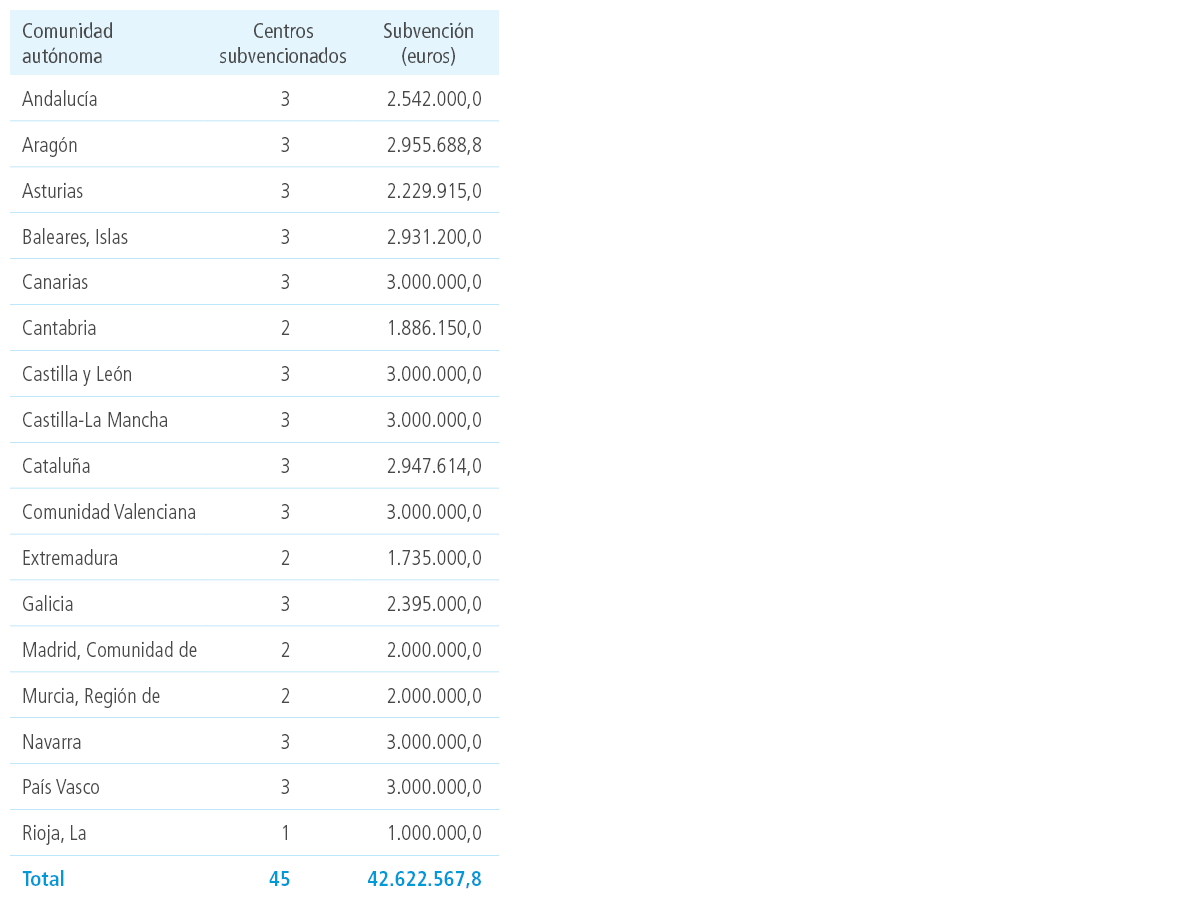The image size is (1180, 911).
Task: Select the Aragón subsidy value 2.955.688,8
Action: (434, 145)
